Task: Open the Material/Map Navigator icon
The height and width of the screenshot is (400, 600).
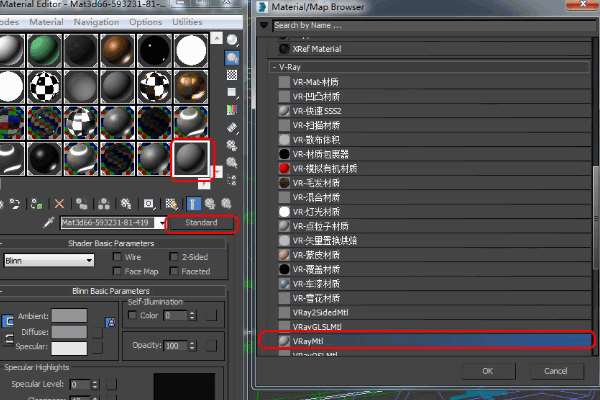Action: (x=232, y=180)
